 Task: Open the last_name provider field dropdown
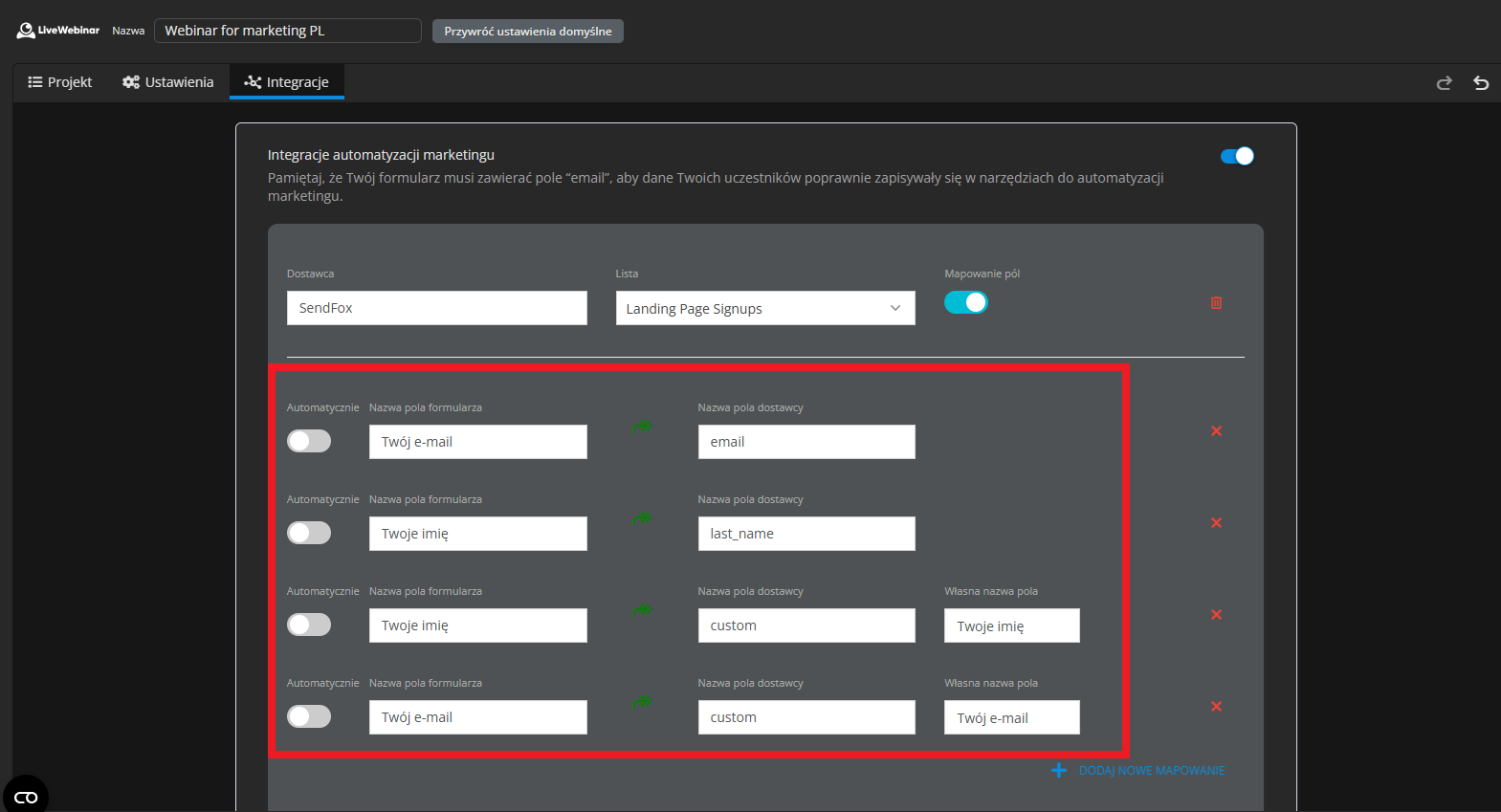click(806, 534)
